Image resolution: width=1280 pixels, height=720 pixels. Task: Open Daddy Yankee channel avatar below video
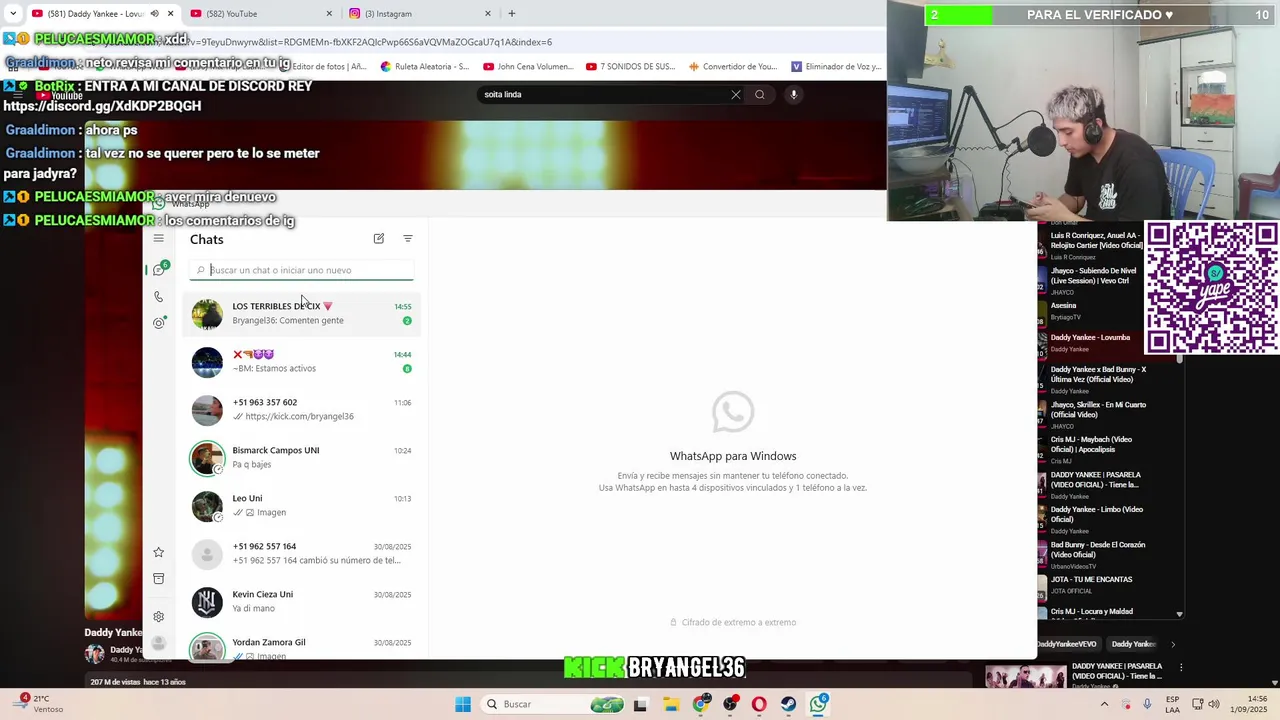[x=94, y=654]
